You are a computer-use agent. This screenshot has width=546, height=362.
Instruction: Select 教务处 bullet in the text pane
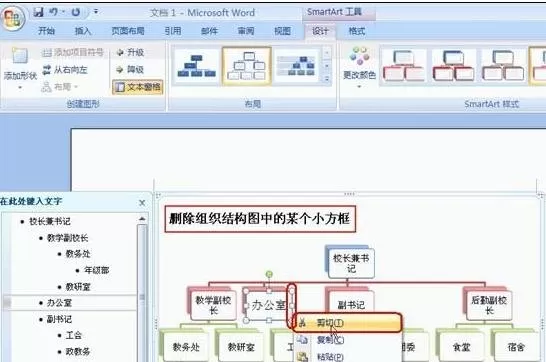click(78, 254)
